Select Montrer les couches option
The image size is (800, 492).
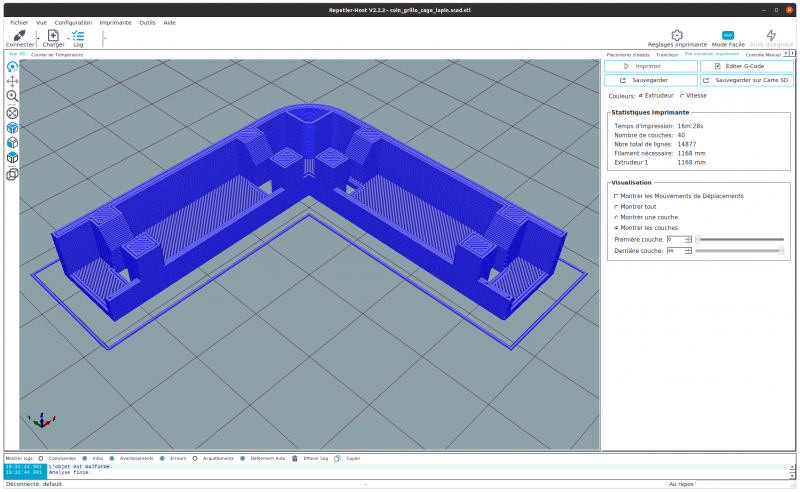(x=616, y=228)
